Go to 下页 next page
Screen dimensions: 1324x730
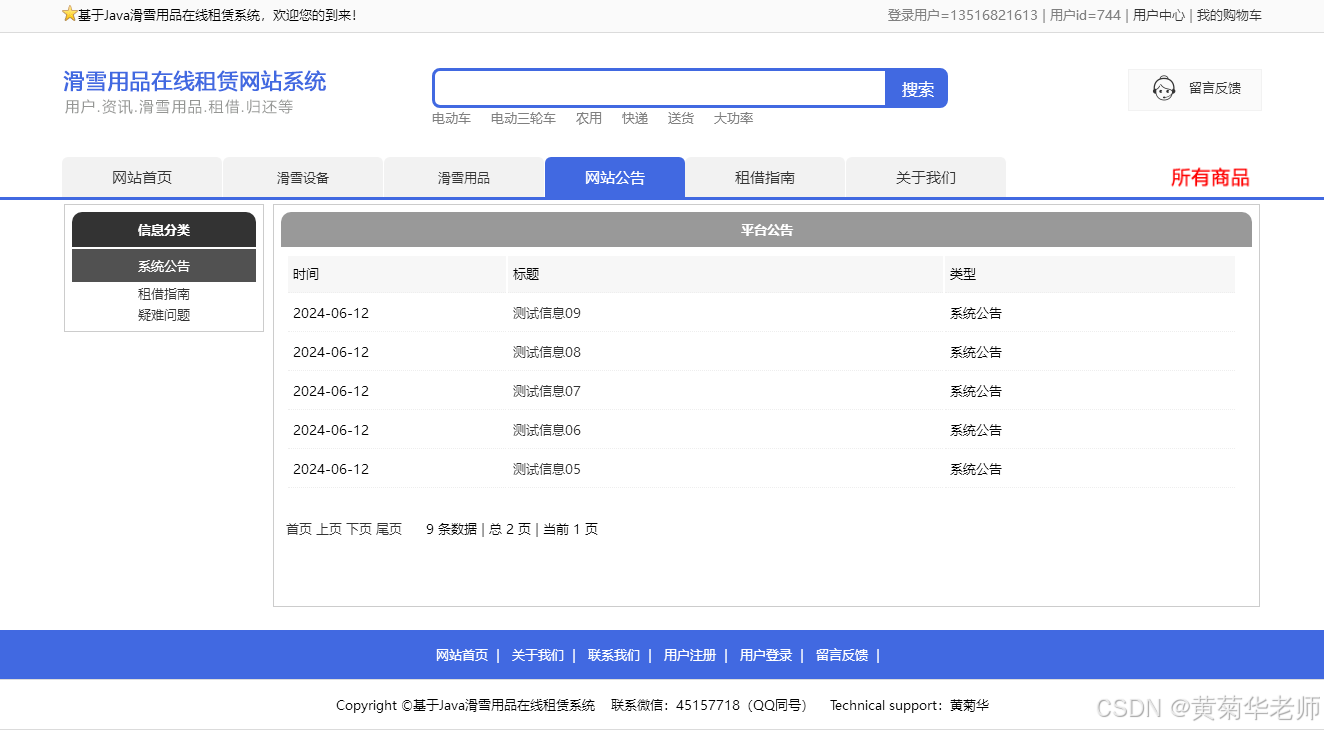[x=359, y=529]
